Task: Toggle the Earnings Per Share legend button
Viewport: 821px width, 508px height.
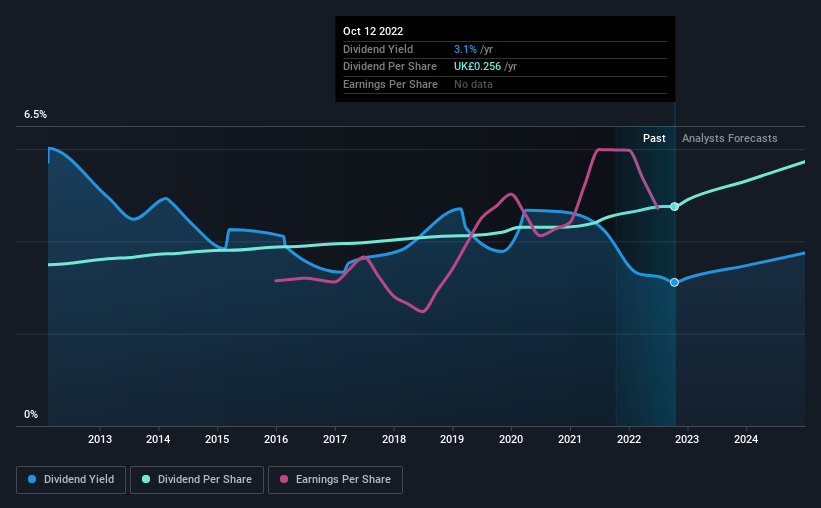Action: (335, 480)
